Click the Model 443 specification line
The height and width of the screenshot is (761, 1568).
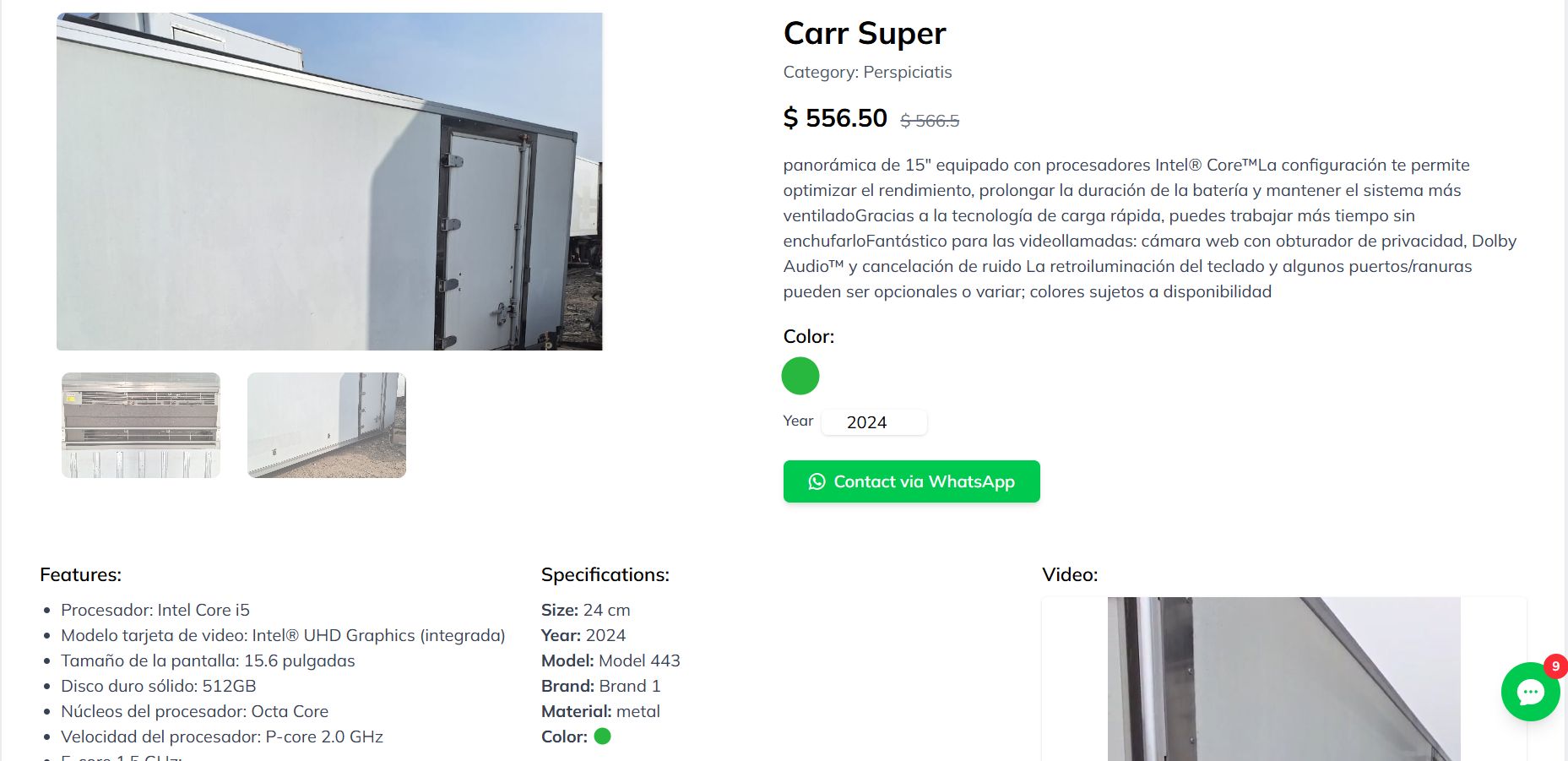pyautogui.click(x=610, y=661)
